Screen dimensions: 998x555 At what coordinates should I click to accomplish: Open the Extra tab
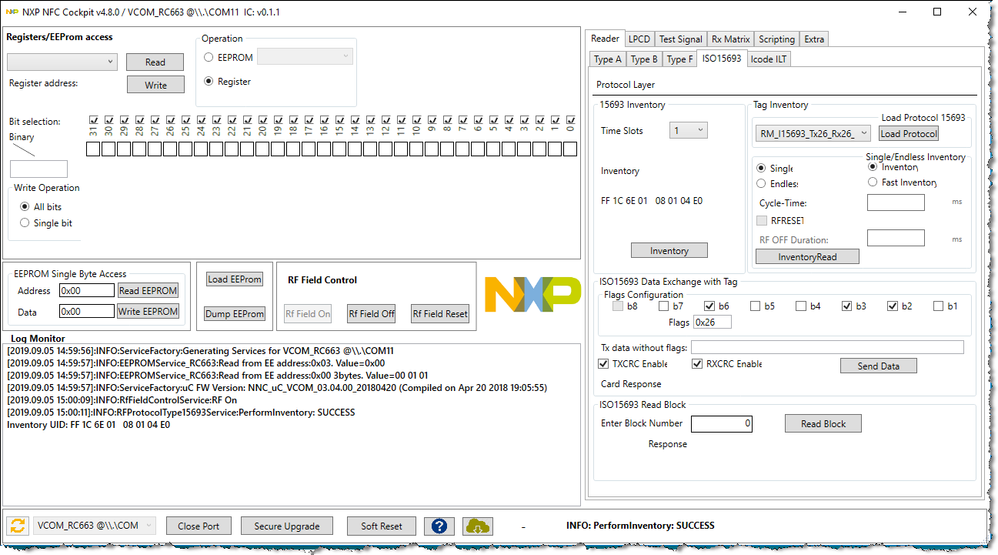click(x=814, y=39)
